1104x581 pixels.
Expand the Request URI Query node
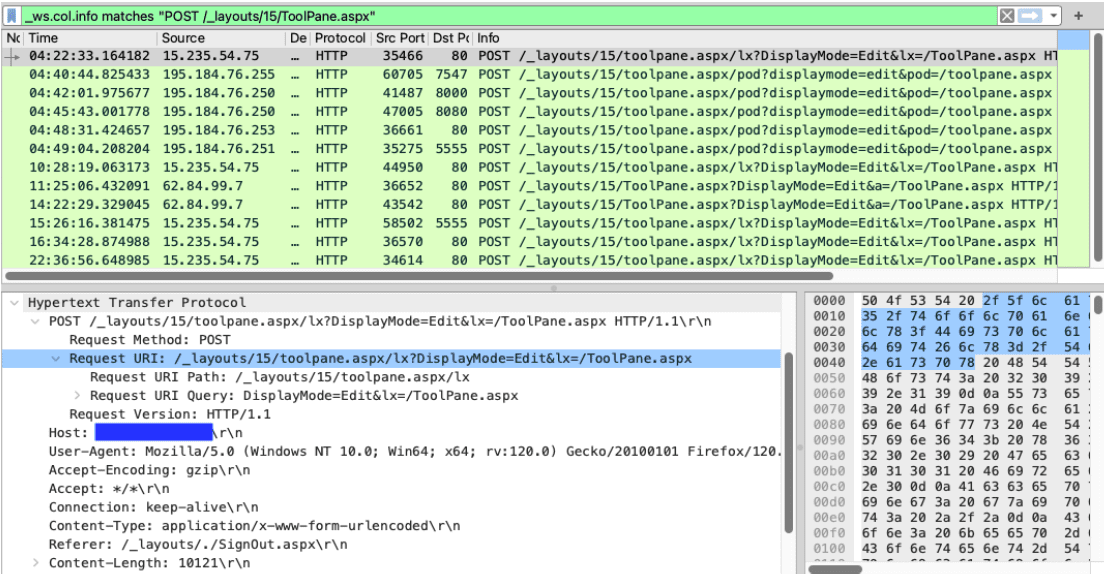75,395
